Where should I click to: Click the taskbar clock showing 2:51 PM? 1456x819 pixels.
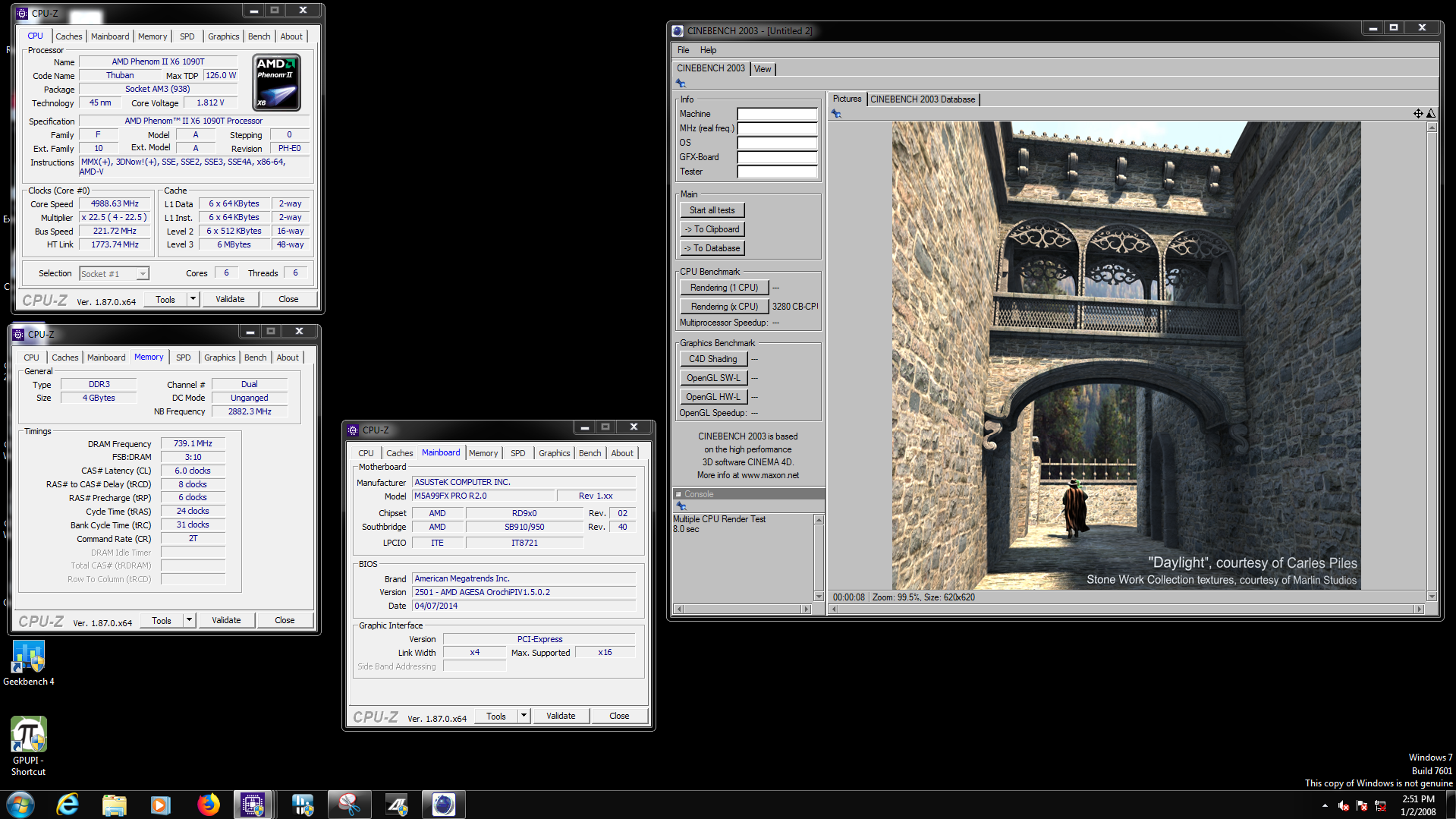pos(1418,805)
